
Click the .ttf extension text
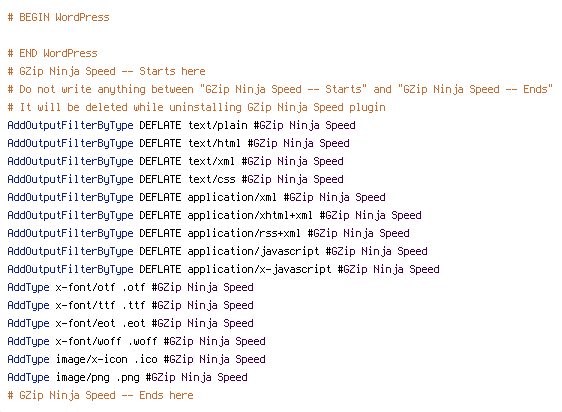pos(134,305)
